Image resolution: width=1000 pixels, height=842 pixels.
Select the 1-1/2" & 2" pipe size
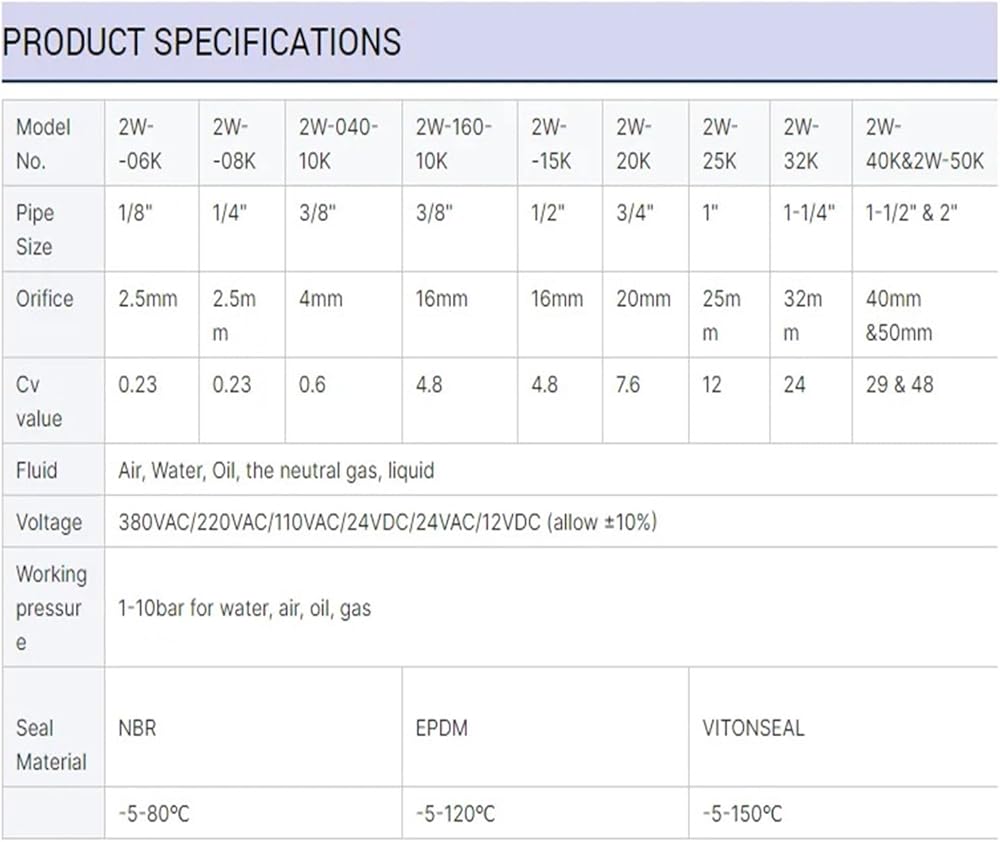[x=925, y=229]
